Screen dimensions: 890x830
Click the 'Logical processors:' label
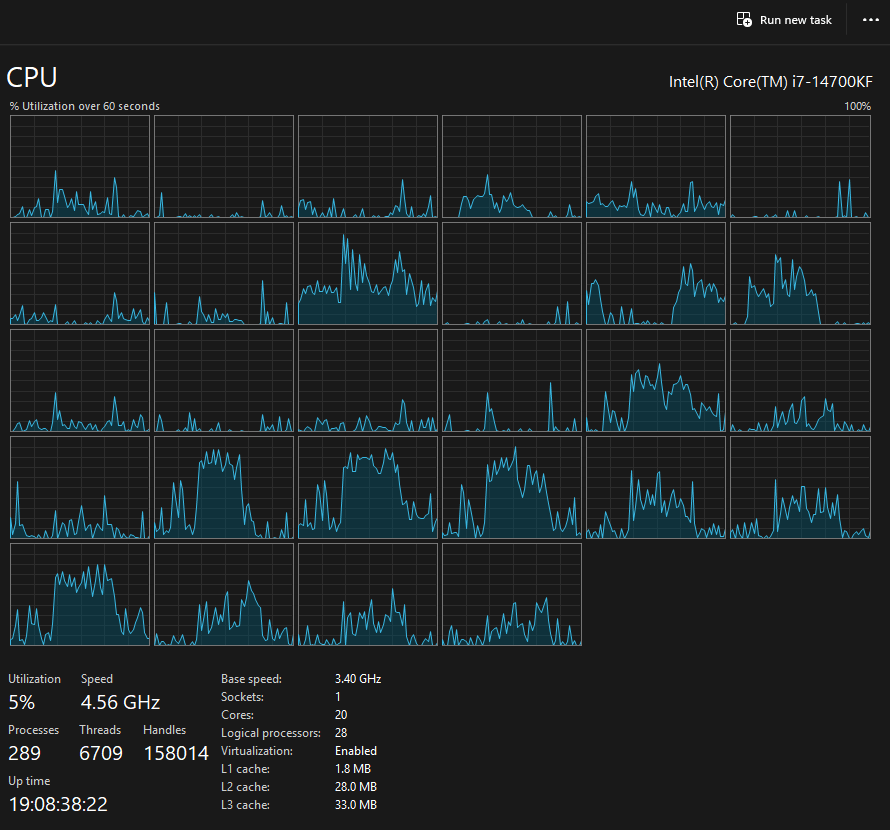(x=271, y=733)
